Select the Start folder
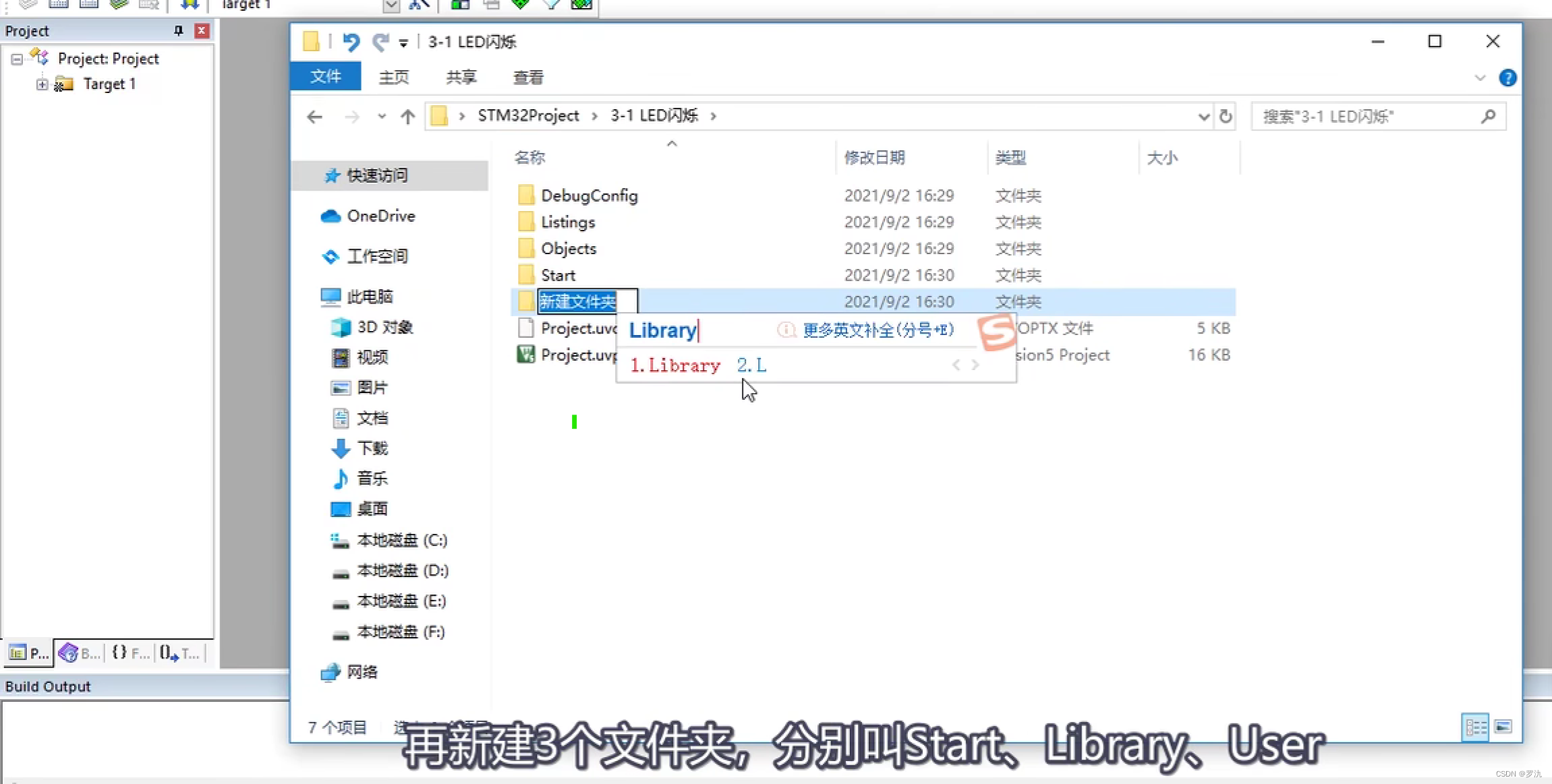The width and height of the screenshot is (1552, 784). click(558, 275)
